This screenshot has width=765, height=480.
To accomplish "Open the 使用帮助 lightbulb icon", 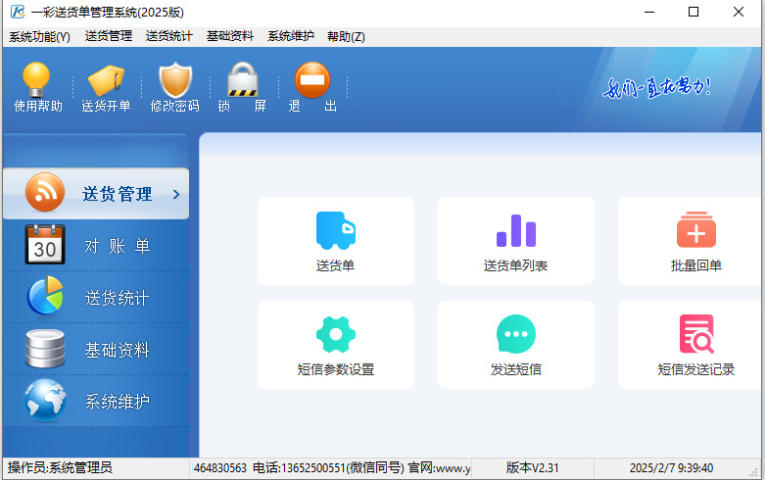I will (36, 80).
